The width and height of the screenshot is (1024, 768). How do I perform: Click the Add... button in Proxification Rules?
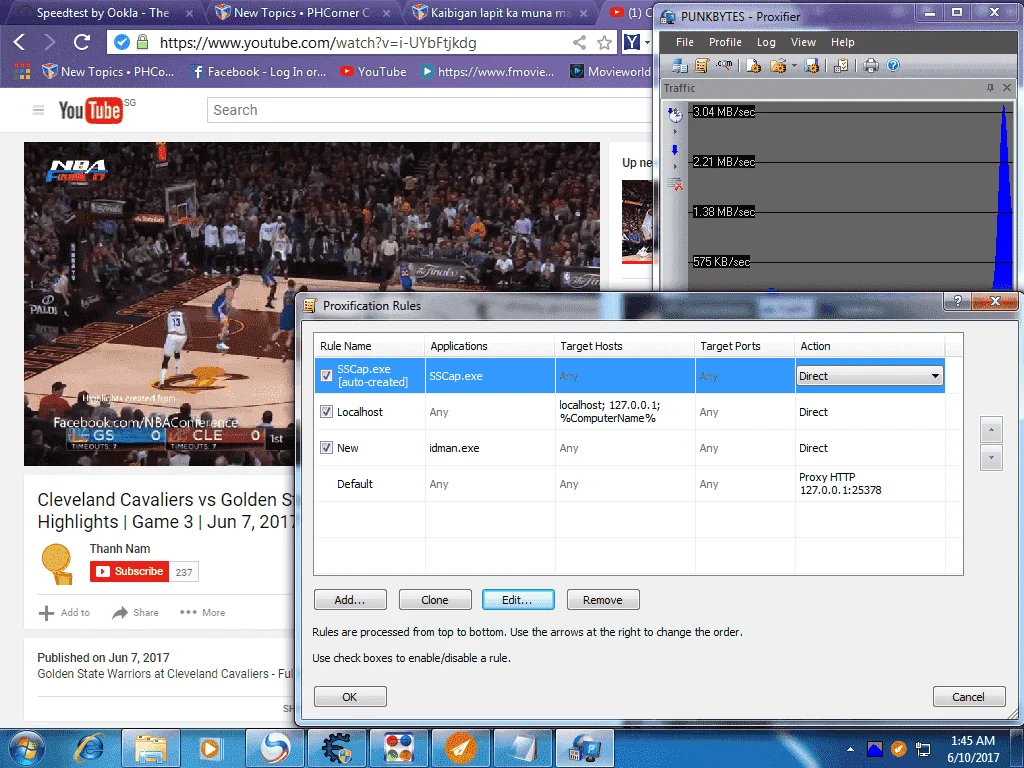[x=350, y=600]
